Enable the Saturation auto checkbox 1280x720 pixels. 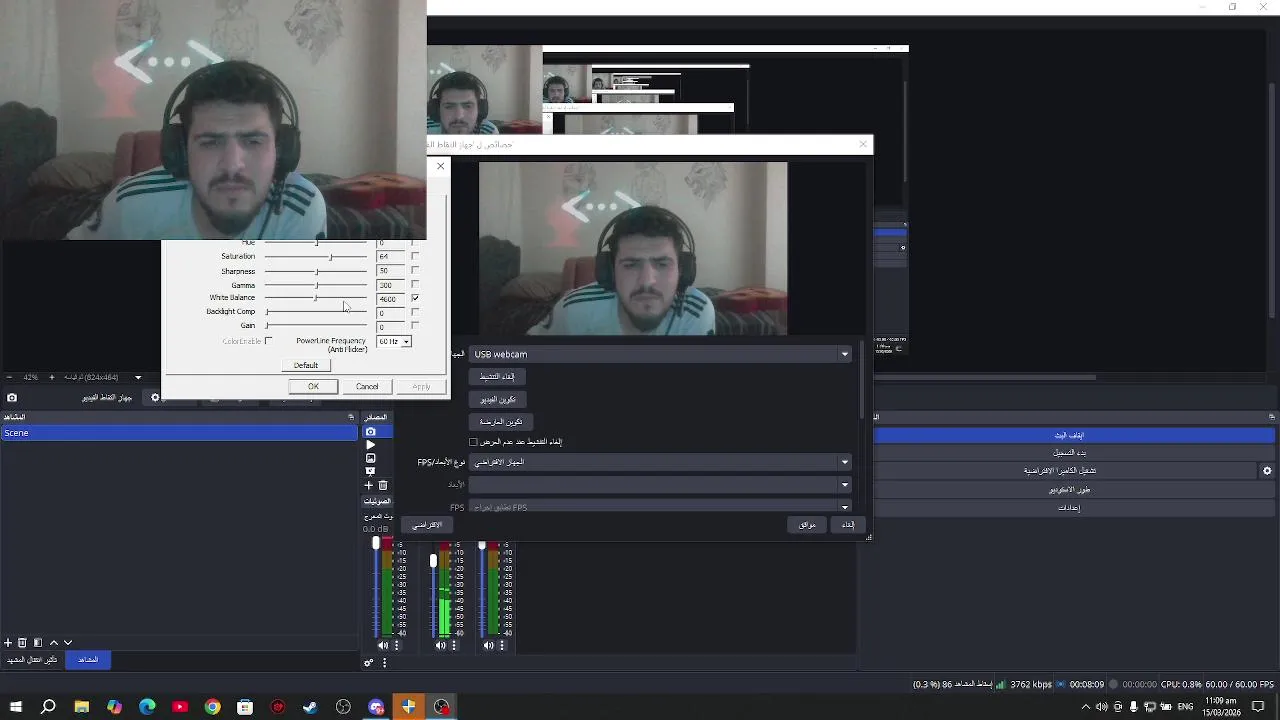[x=415, y=256]
